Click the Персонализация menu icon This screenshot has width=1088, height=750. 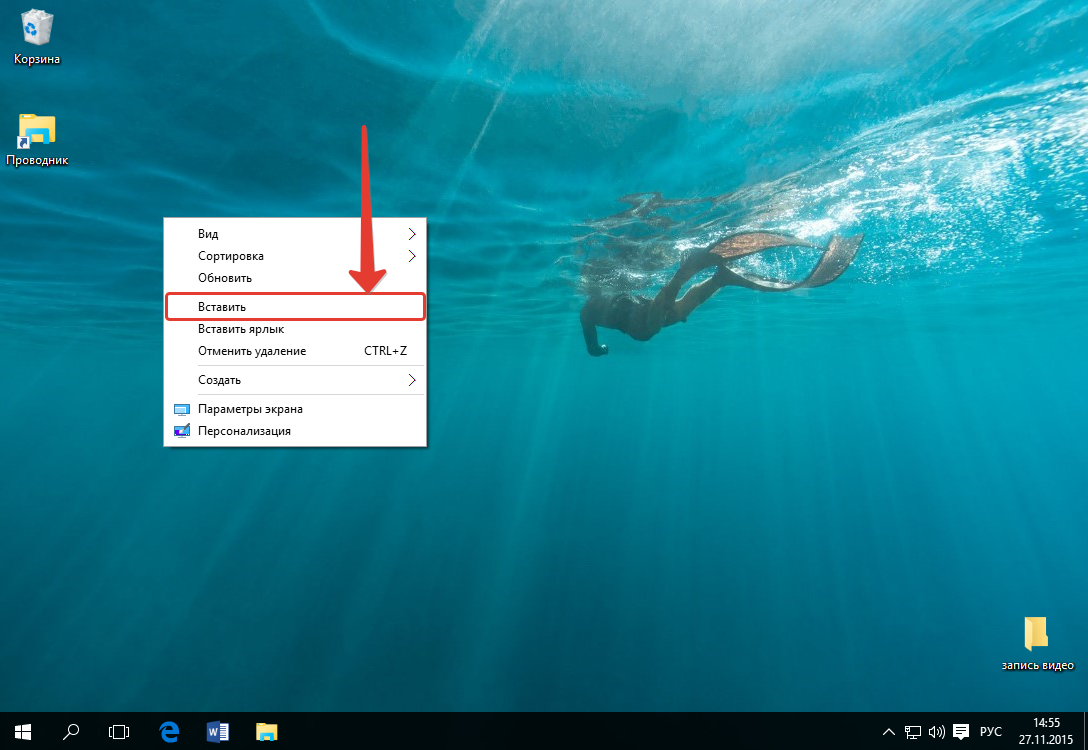182,431
